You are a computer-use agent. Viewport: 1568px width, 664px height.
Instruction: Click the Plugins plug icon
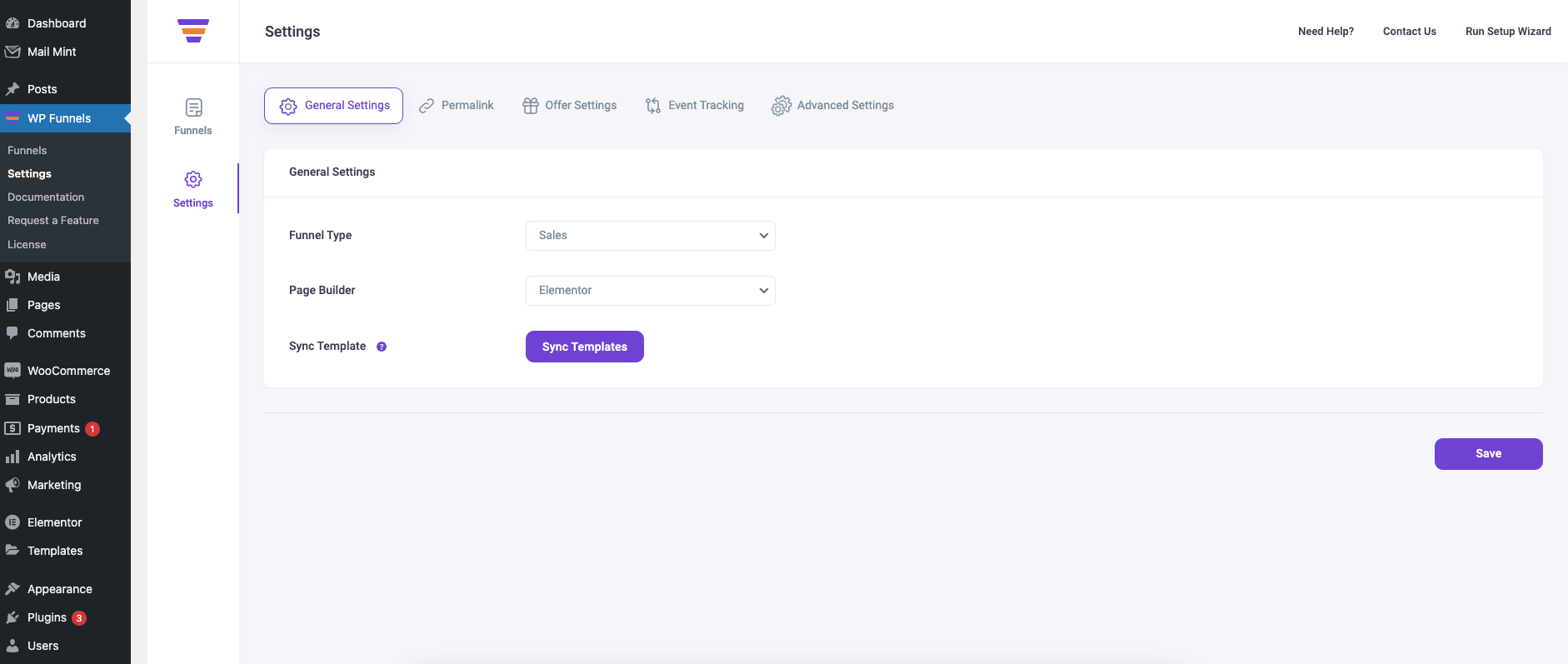[12, 617]
